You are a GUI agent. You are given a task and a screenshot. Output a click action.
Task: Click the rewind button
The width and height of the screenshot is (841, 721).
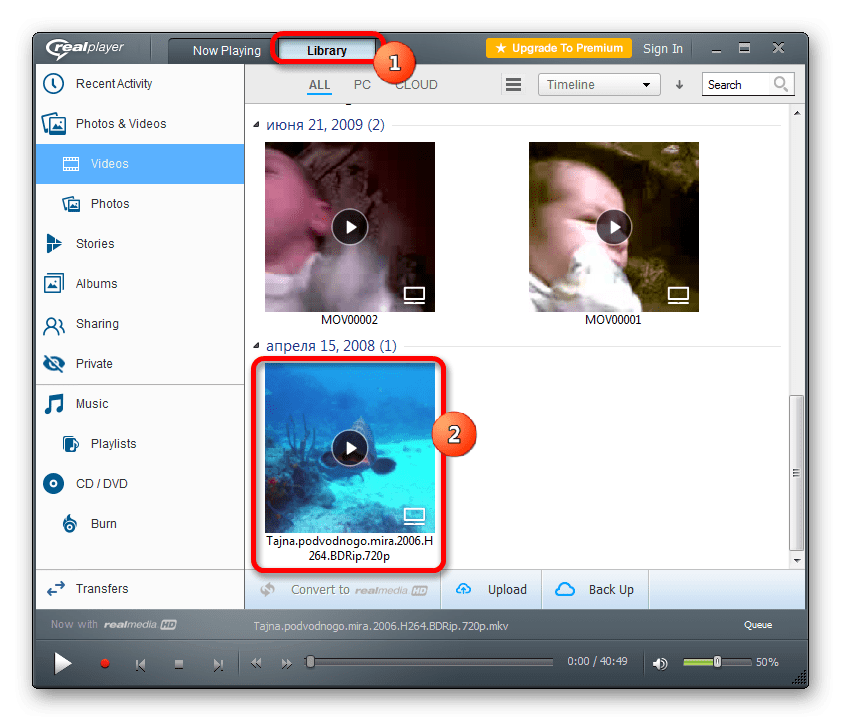click(256, 664)
